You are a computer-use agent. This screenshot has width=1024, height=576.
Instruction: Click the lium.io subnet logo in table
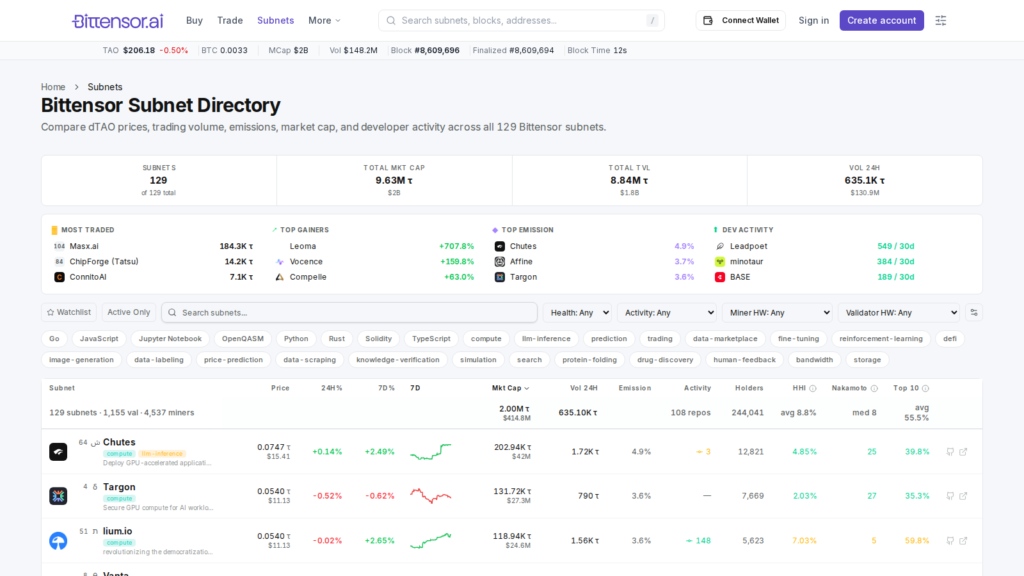click(58, 540)
